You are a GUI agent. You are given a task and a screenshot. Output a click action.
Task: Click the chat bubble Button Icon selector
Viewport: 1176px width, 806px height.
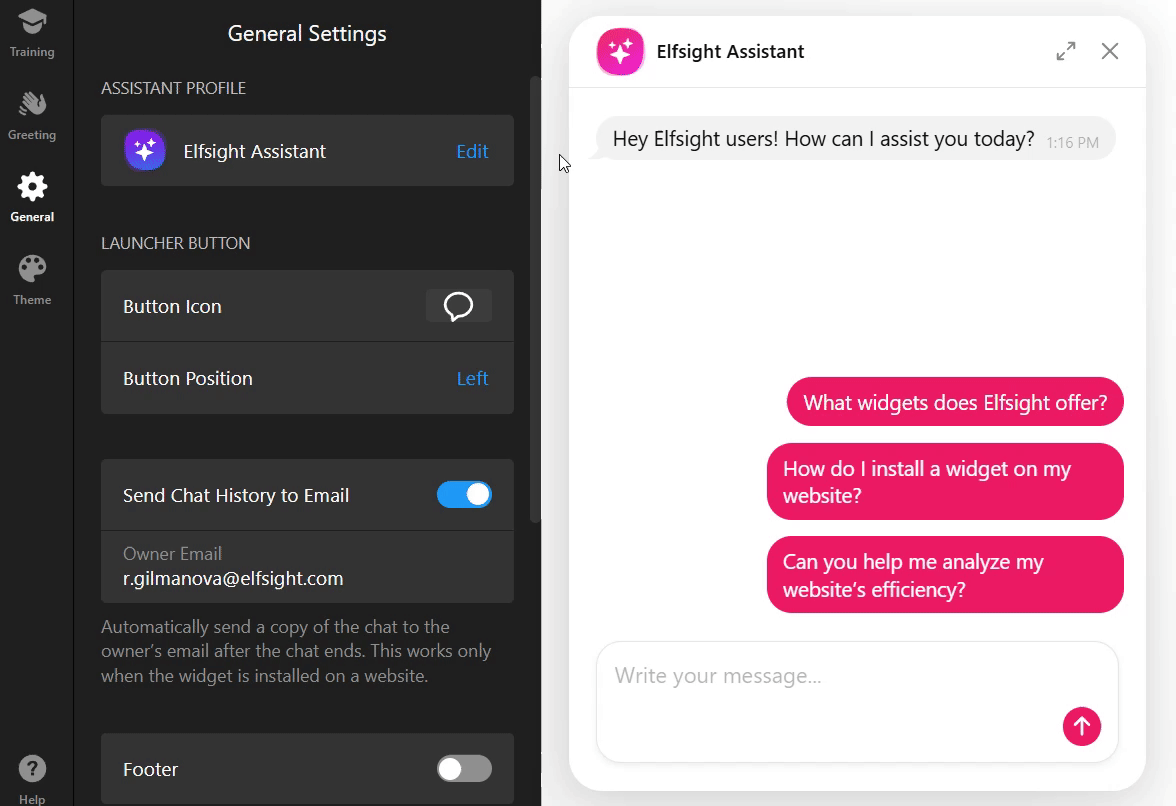(458, 306)
